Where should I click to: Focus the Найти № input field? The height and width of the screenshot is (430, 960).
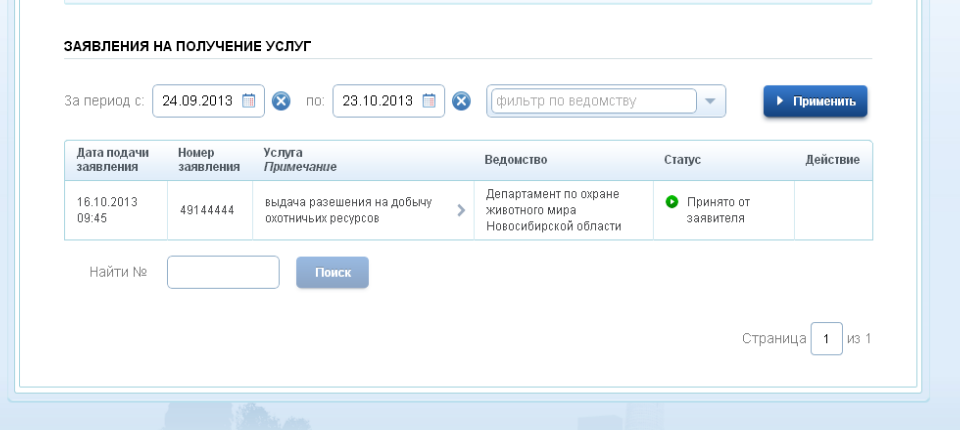click(223, 272)
